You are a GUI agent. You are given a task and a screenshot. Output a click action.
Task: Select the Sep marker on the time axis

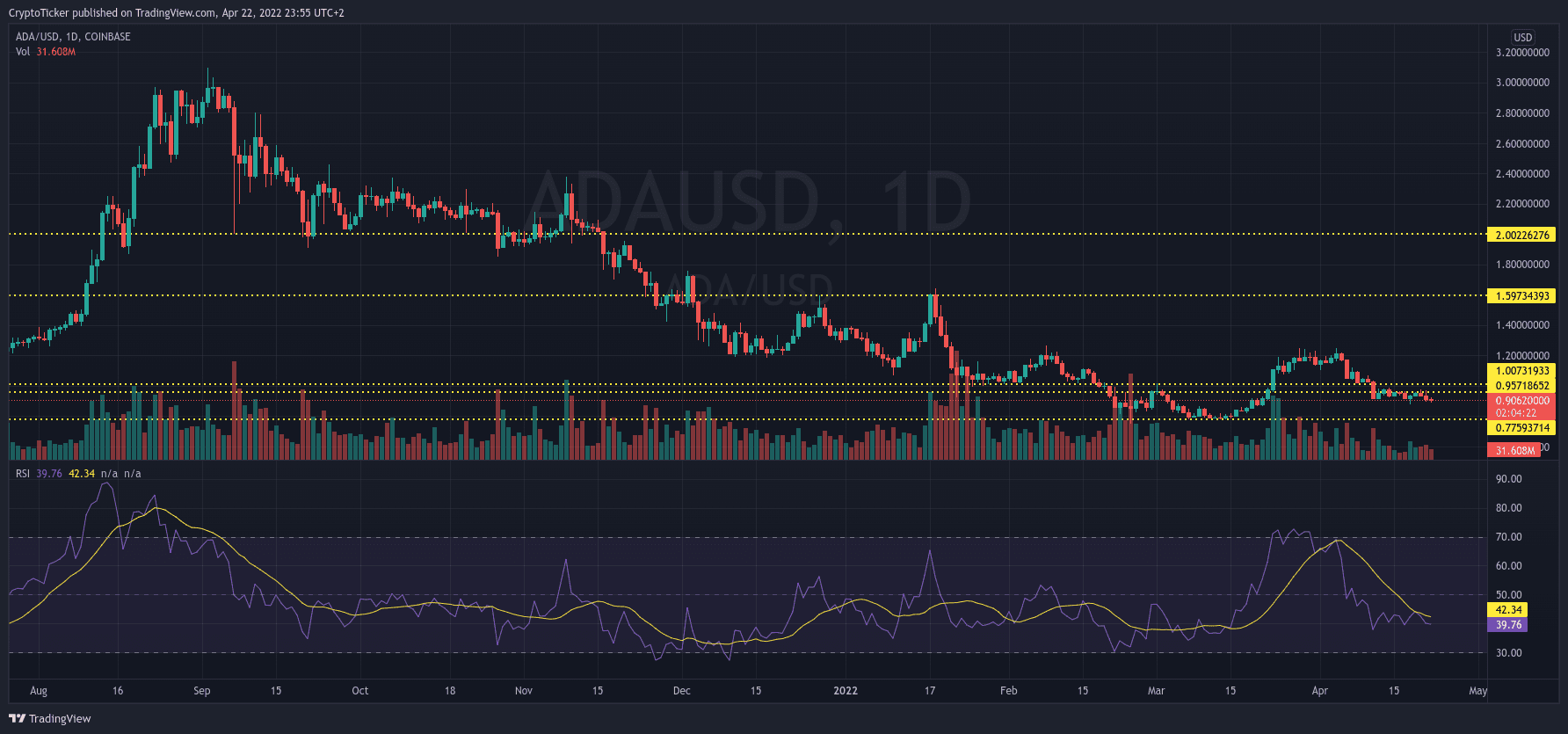(201, 691)
